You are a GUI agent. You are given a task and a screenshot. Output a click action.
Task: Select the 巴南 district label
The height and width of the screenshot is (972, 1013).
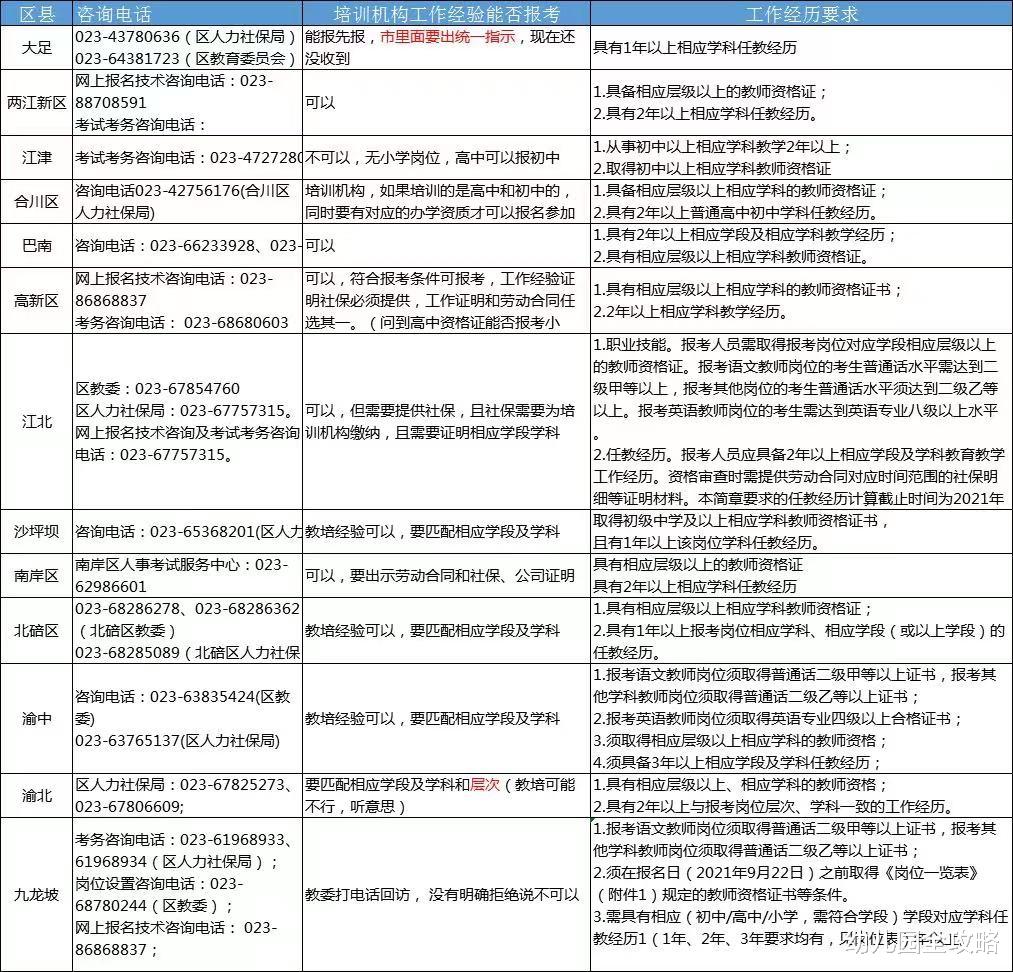pyautogui.click(x=36, y=243)
